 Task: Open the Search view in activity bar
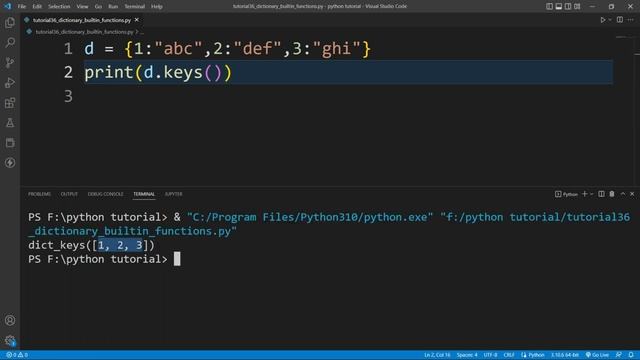point(10,42)
